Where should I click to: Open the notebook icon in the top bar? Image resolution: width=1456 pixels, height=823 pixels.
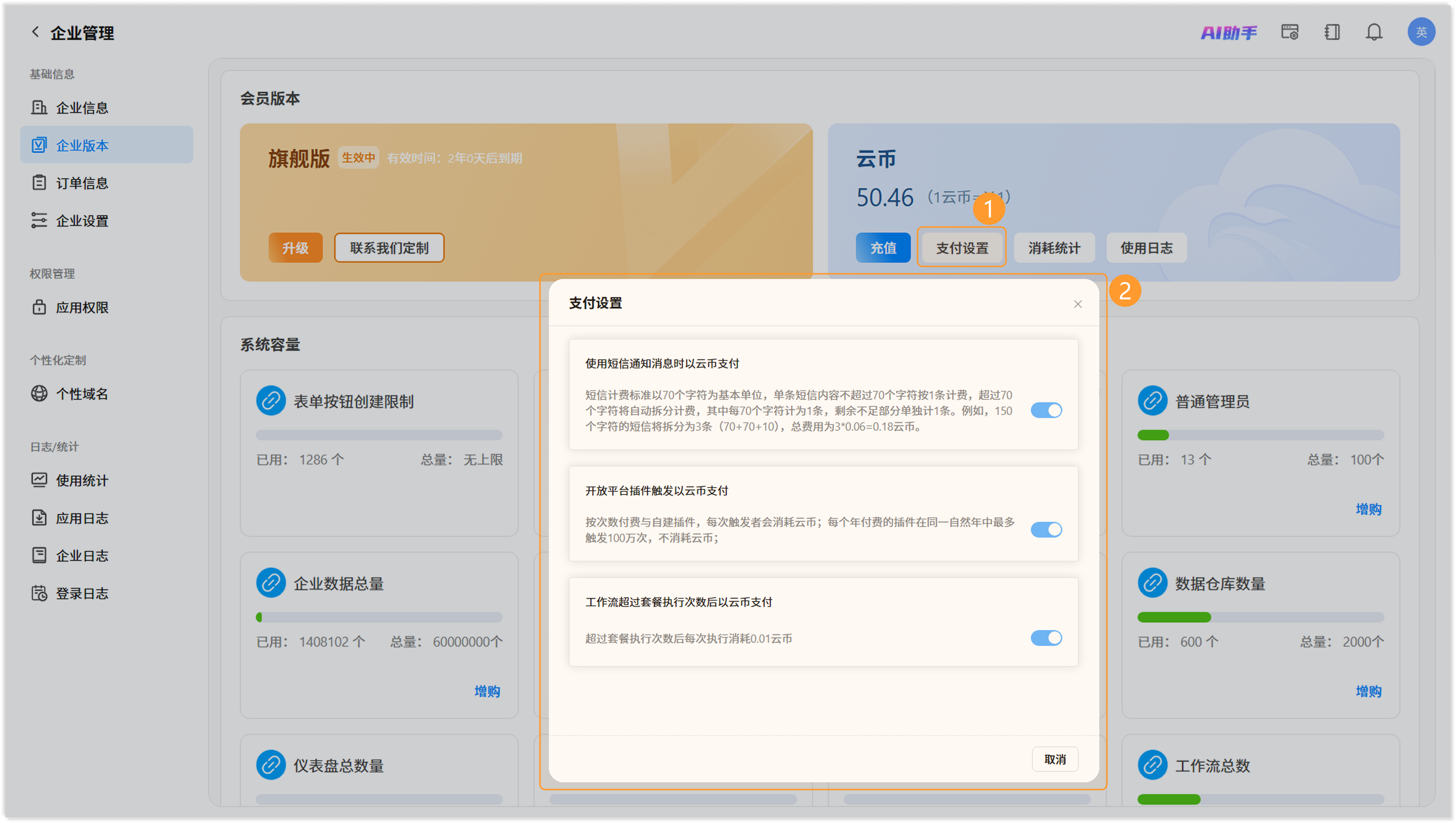click(x=1332, y=32)
